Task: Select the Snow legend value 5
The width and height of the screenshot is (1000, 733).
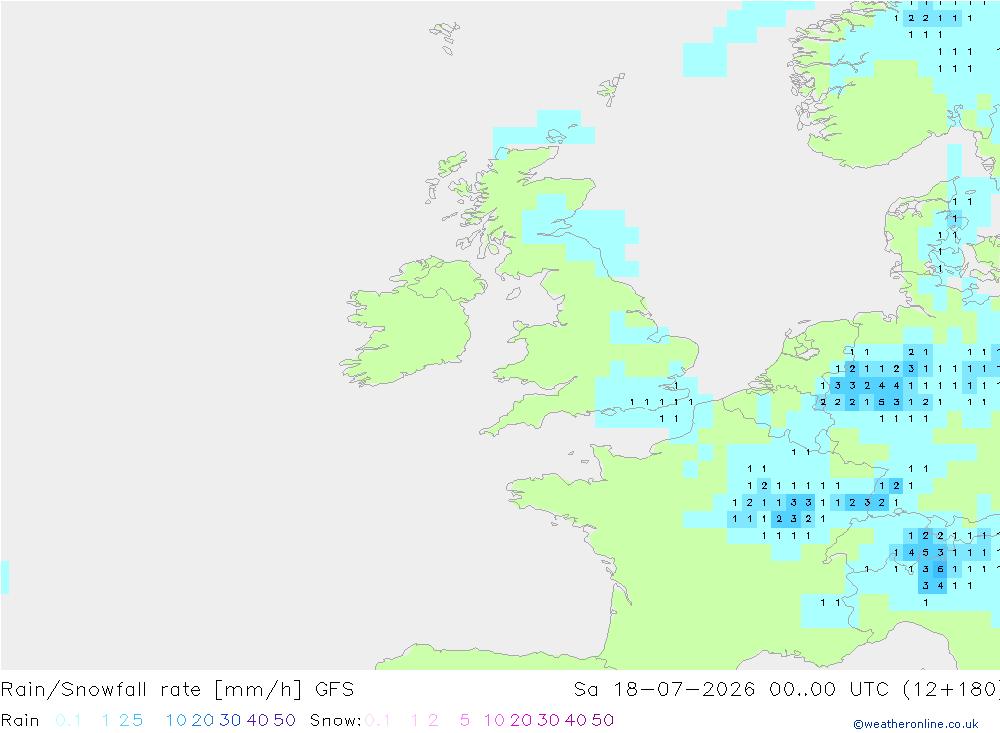Action: click(x=465, y=720)
